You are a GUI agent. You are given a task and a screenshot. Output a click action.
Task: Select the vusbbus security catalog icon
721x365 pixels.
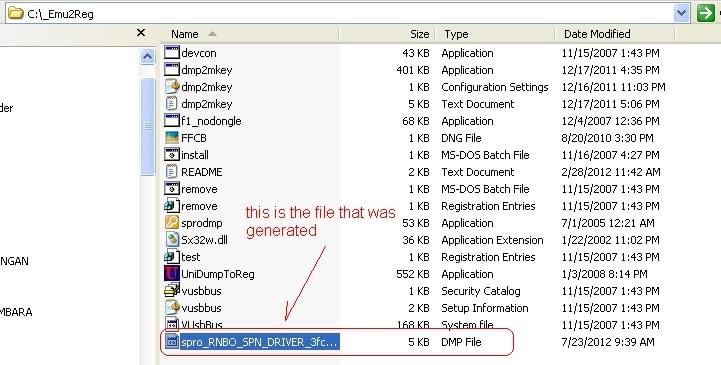pyautogui.click(x=172, y=291)
